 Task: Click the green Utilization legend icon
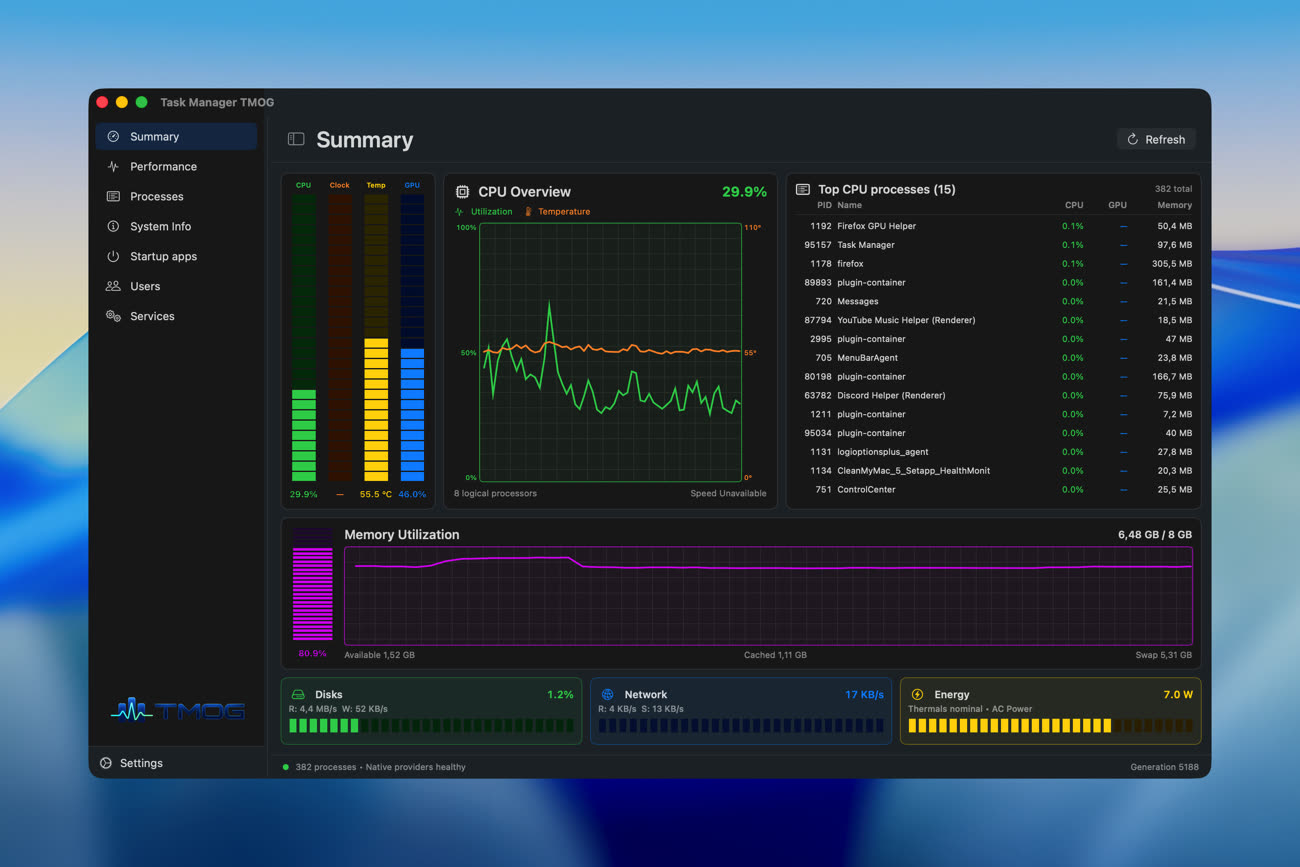tap(460, 212)
